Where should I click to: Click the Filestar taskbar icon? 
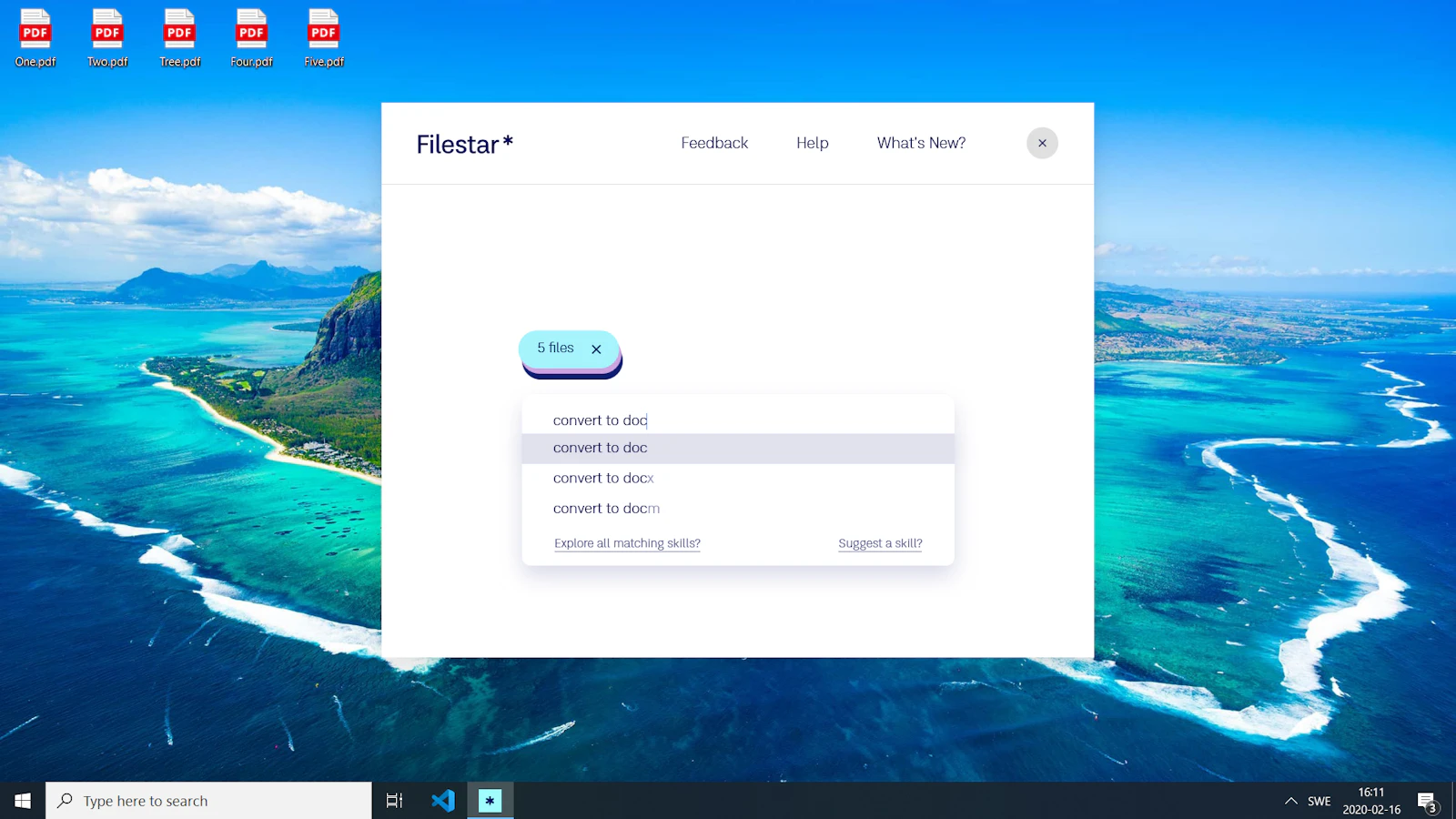point(490,801)
